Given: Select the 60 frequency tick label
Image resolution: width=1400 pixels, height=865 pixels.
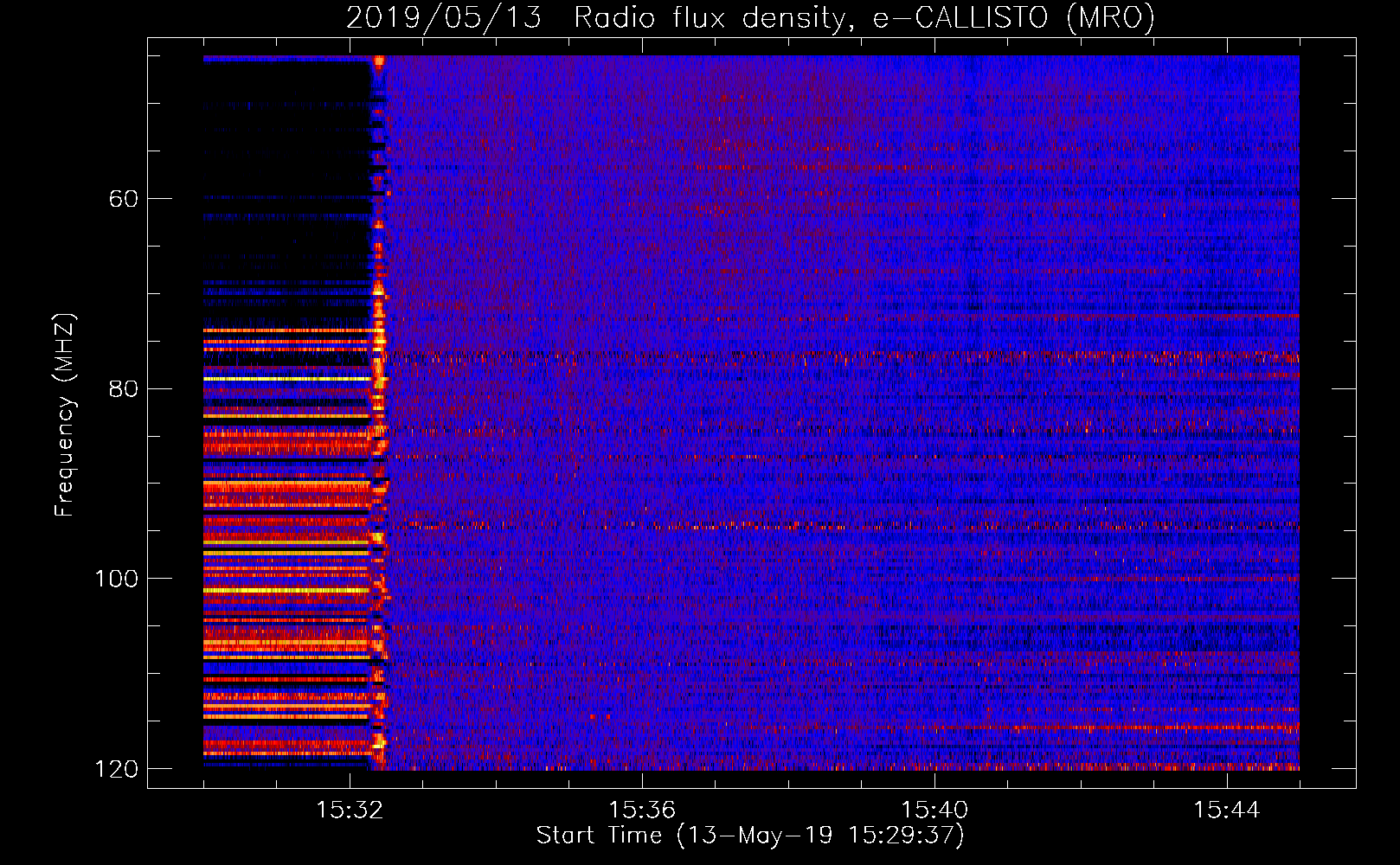Looking at the screenshot, I should coord(123,199).
